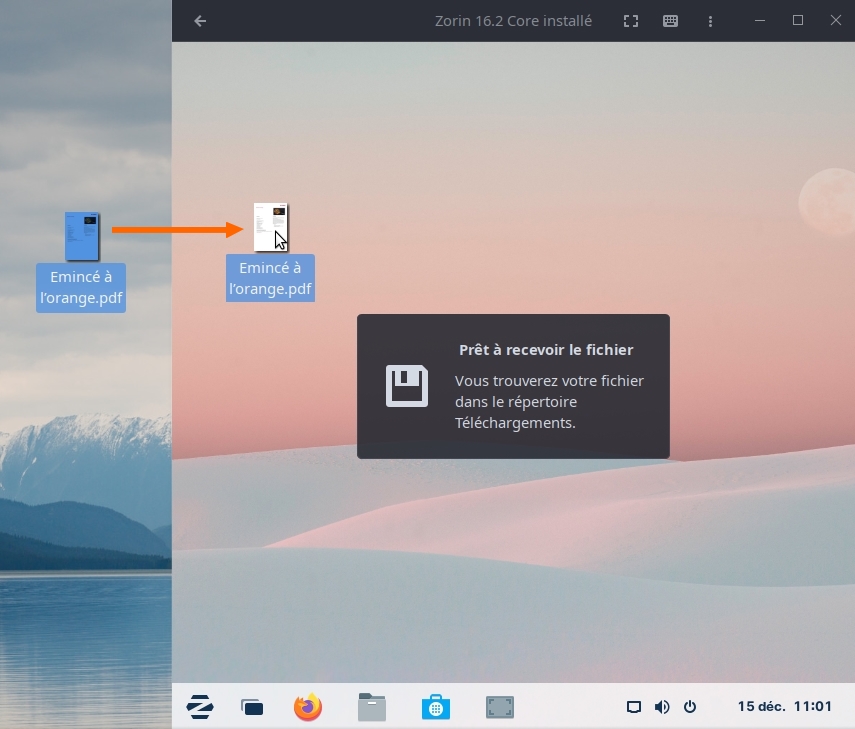
Task: Click the 'Prêt à recevoir le fichier' notification
Action: (x=513, y=386)
